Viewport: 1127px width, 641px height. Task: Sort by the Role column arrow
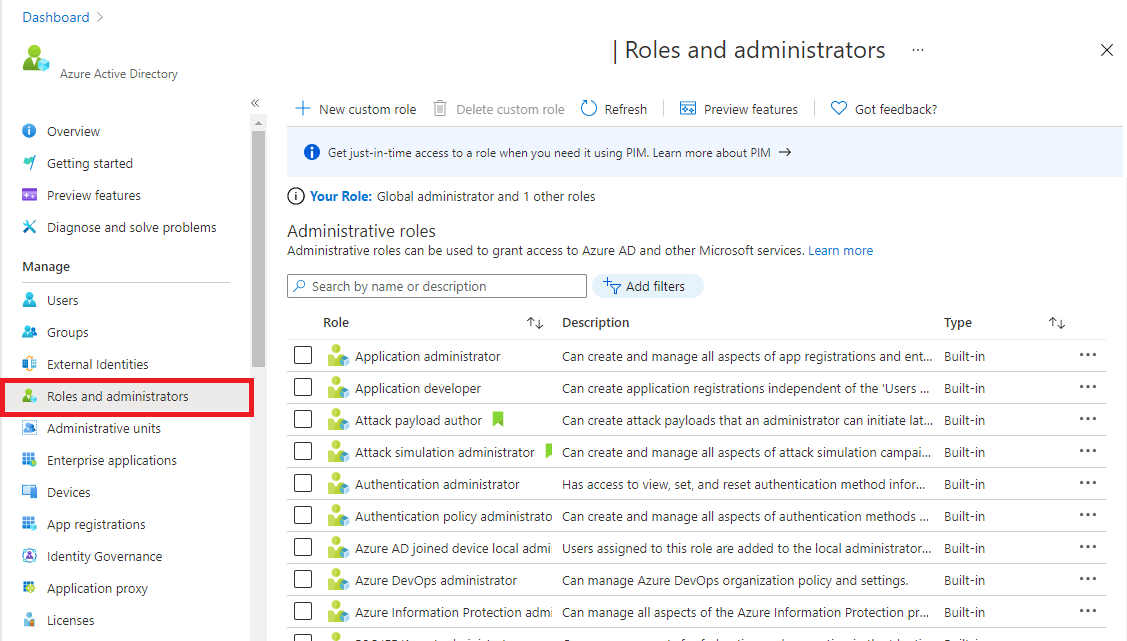click(534, 322)
